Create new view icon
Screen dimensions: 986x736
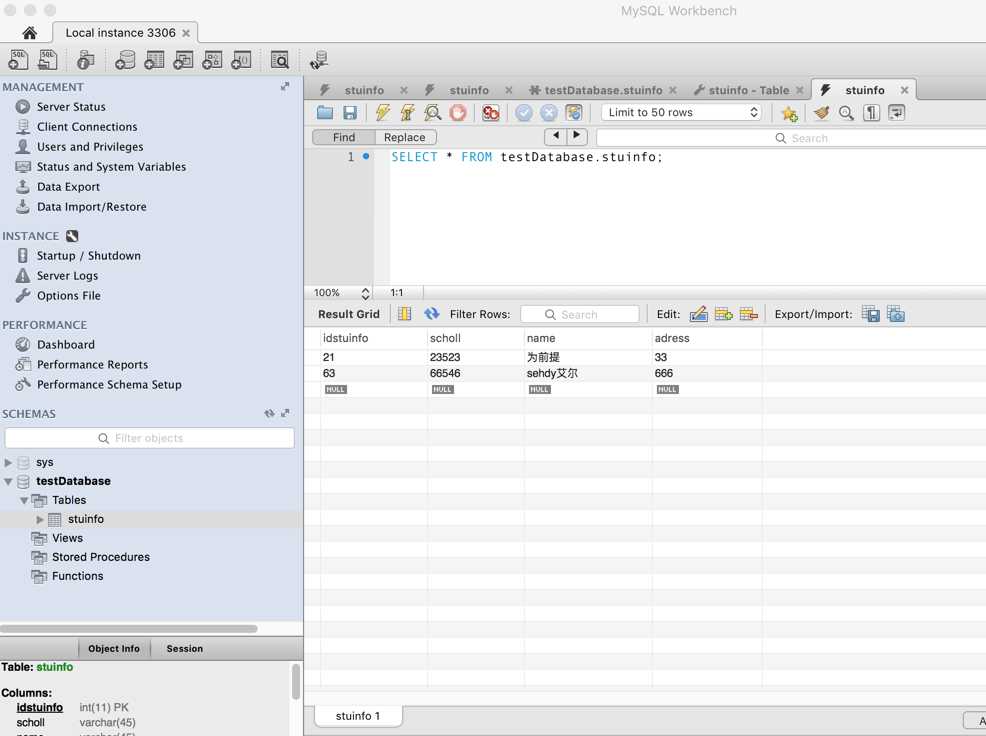click(183, 60)
